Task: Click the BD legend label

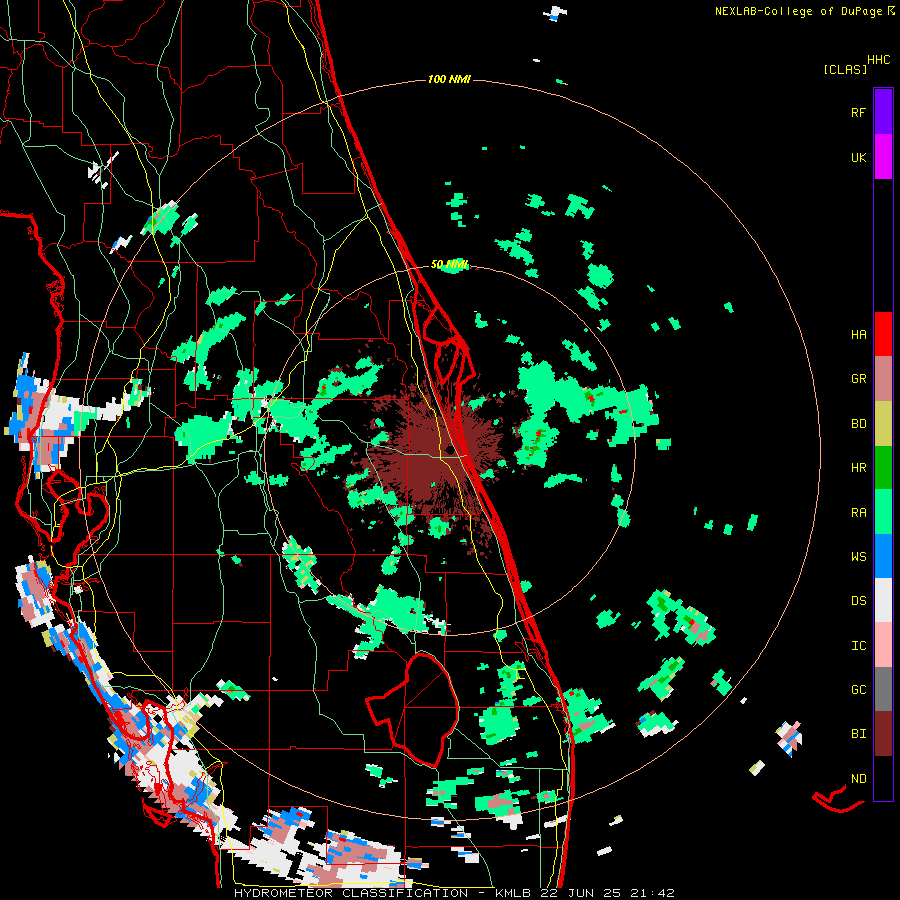Action: coord(858,424)
